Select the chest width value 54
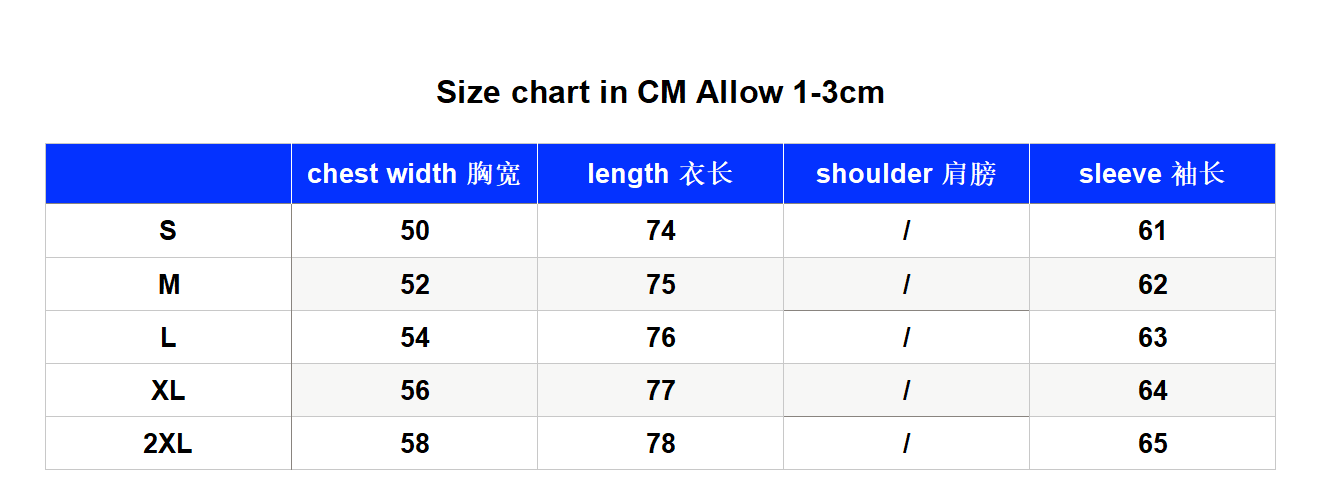This screenshot has width=1329, height=497. (415, 338)
